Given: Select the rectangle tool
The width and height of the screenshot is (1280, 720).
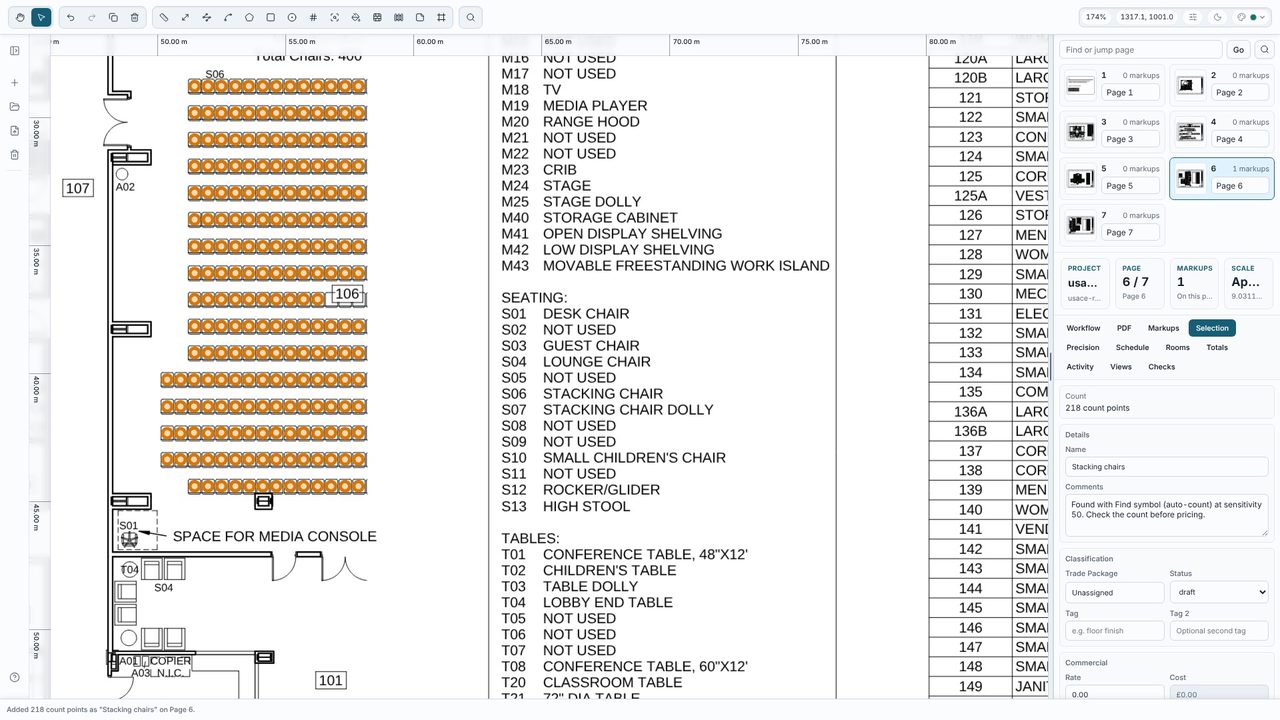Looking at the screenshot, I should (x=271, y=17).
